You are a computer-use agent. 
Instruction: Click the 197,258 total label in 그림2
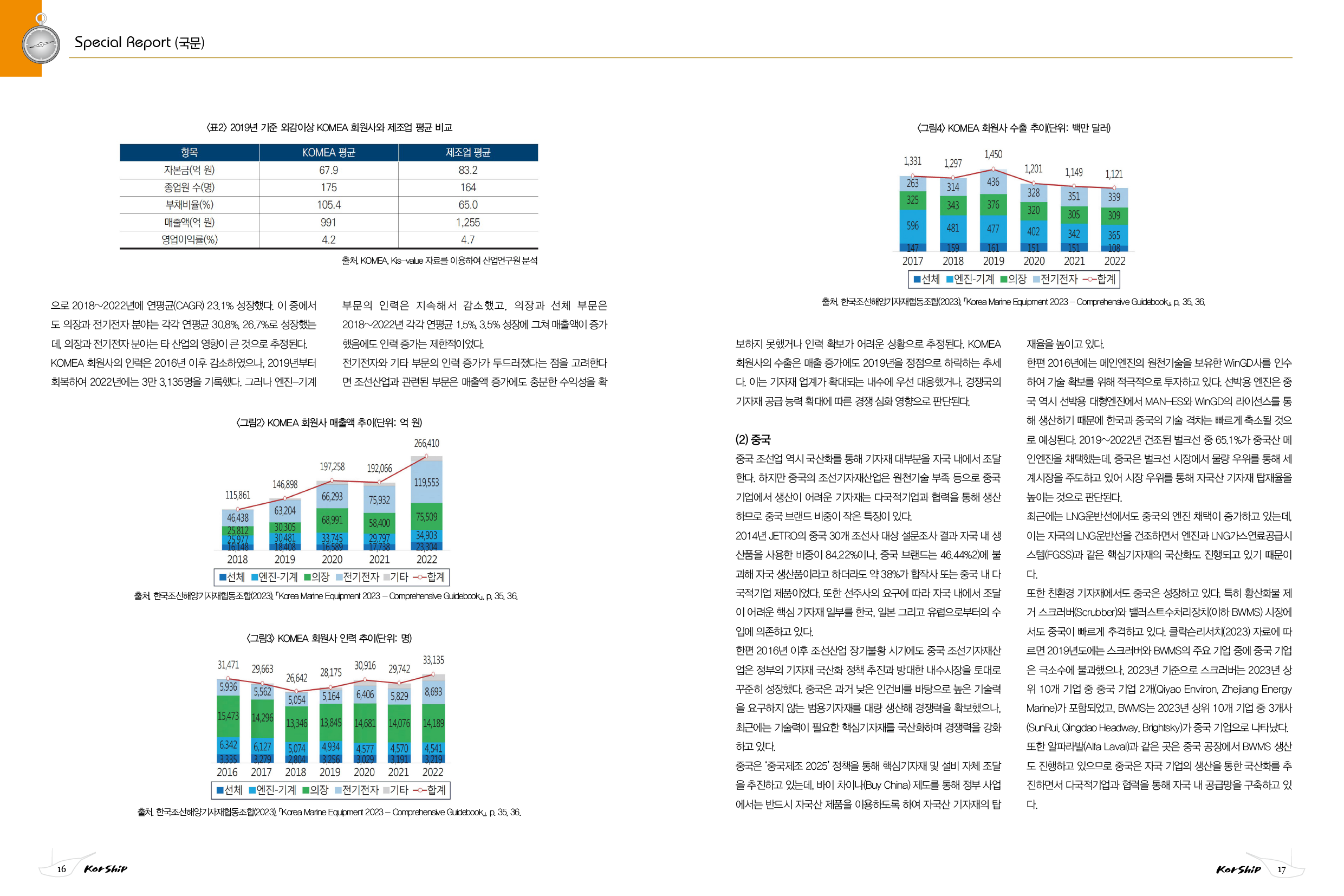332,467
